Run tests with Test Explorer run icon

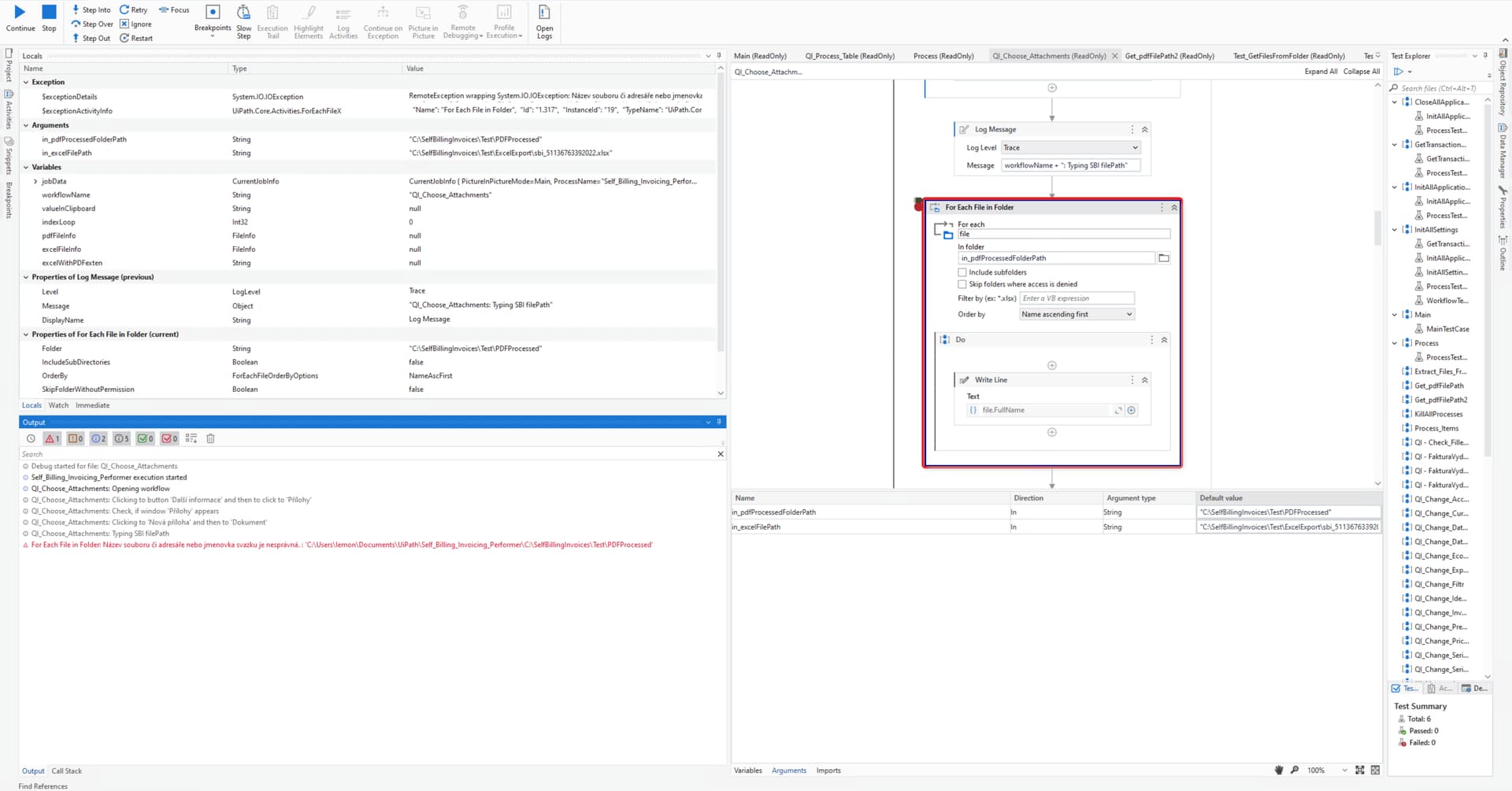pyautogui.click(x=1399, y=72)
